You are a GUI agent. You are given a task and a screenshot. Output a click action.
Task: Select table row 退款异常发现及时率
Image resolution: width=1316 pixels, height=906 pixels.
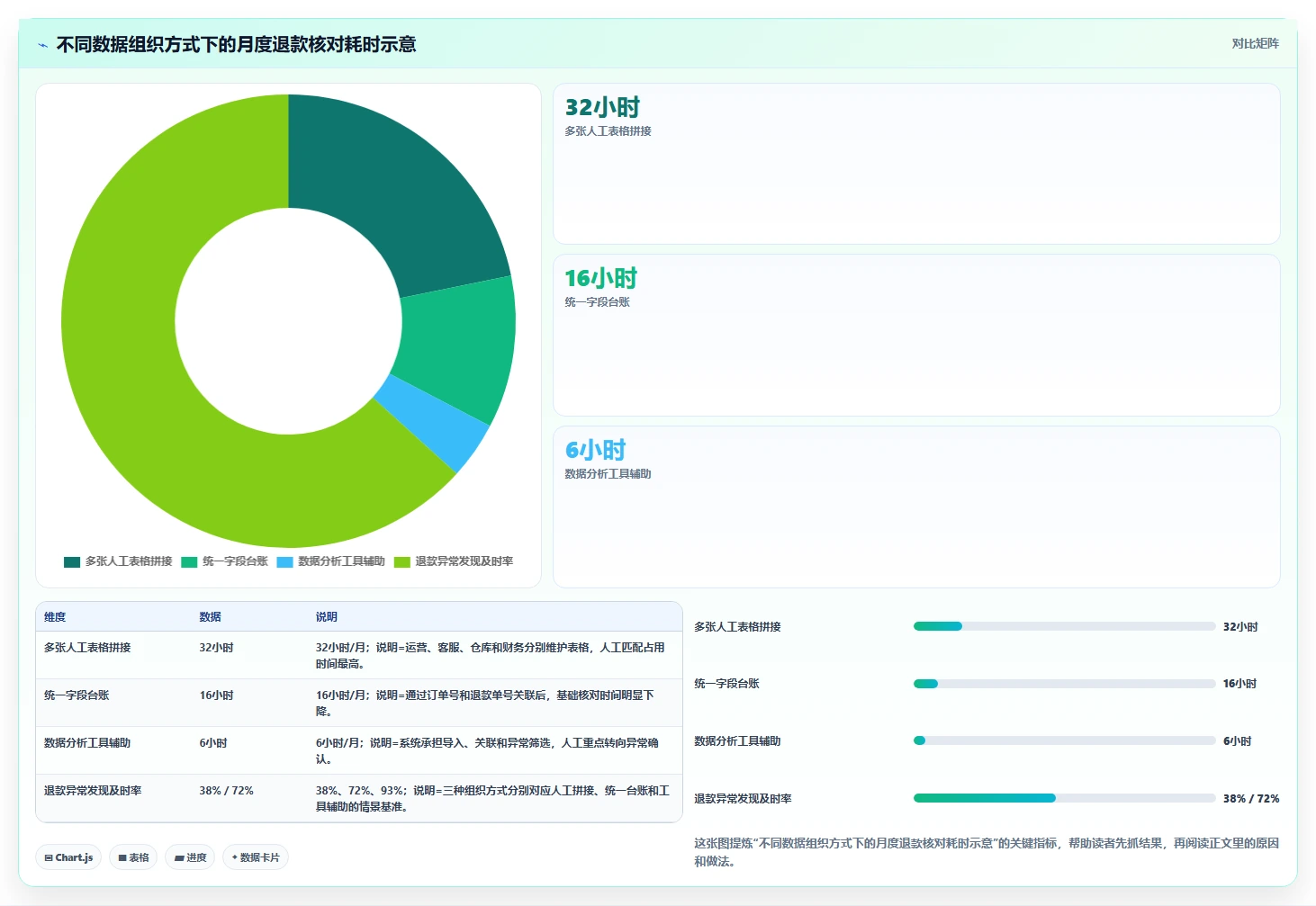(359, 798)
